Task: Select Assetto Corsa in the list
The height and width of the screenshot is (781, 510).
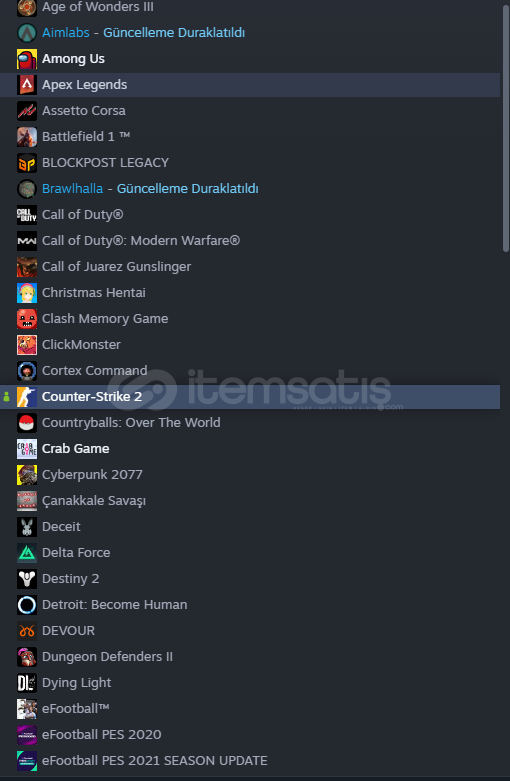Action: [x=250, y=111]
